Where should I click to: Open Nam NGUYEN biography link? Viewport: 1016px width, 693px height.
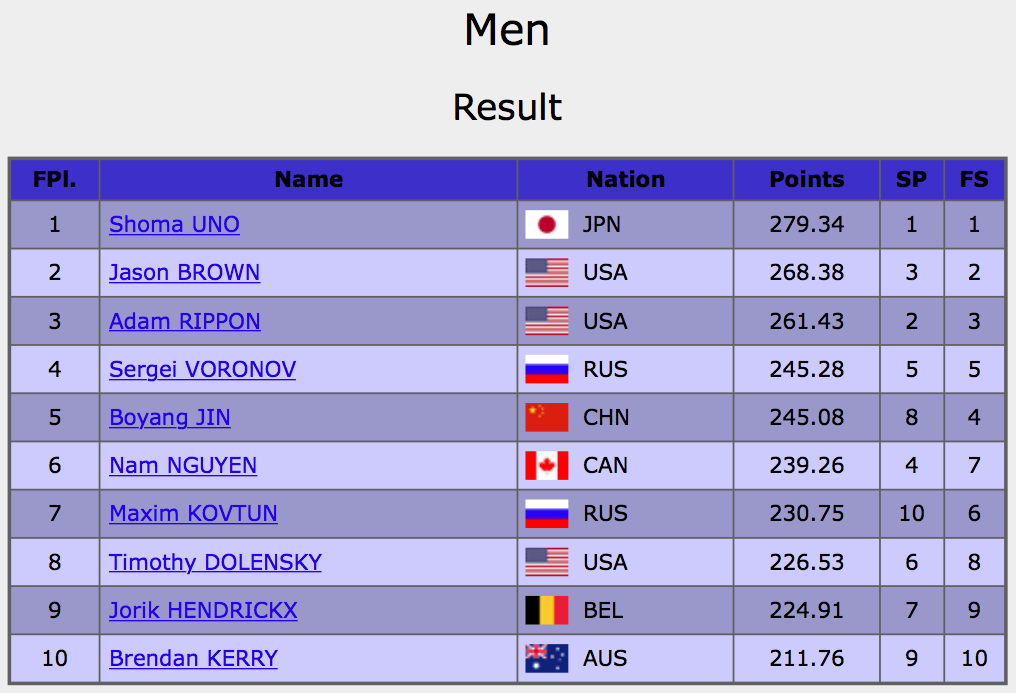point(183,465)
